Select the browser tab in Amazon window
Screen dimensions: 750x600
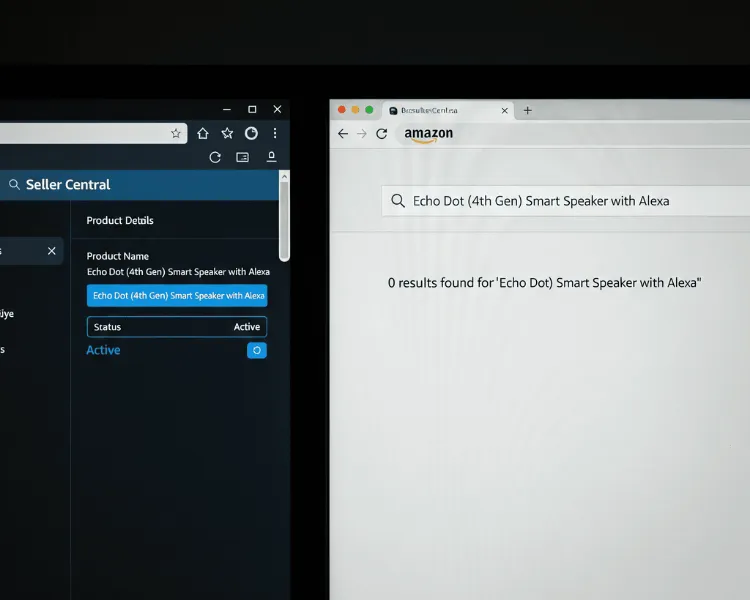[447, 111]
